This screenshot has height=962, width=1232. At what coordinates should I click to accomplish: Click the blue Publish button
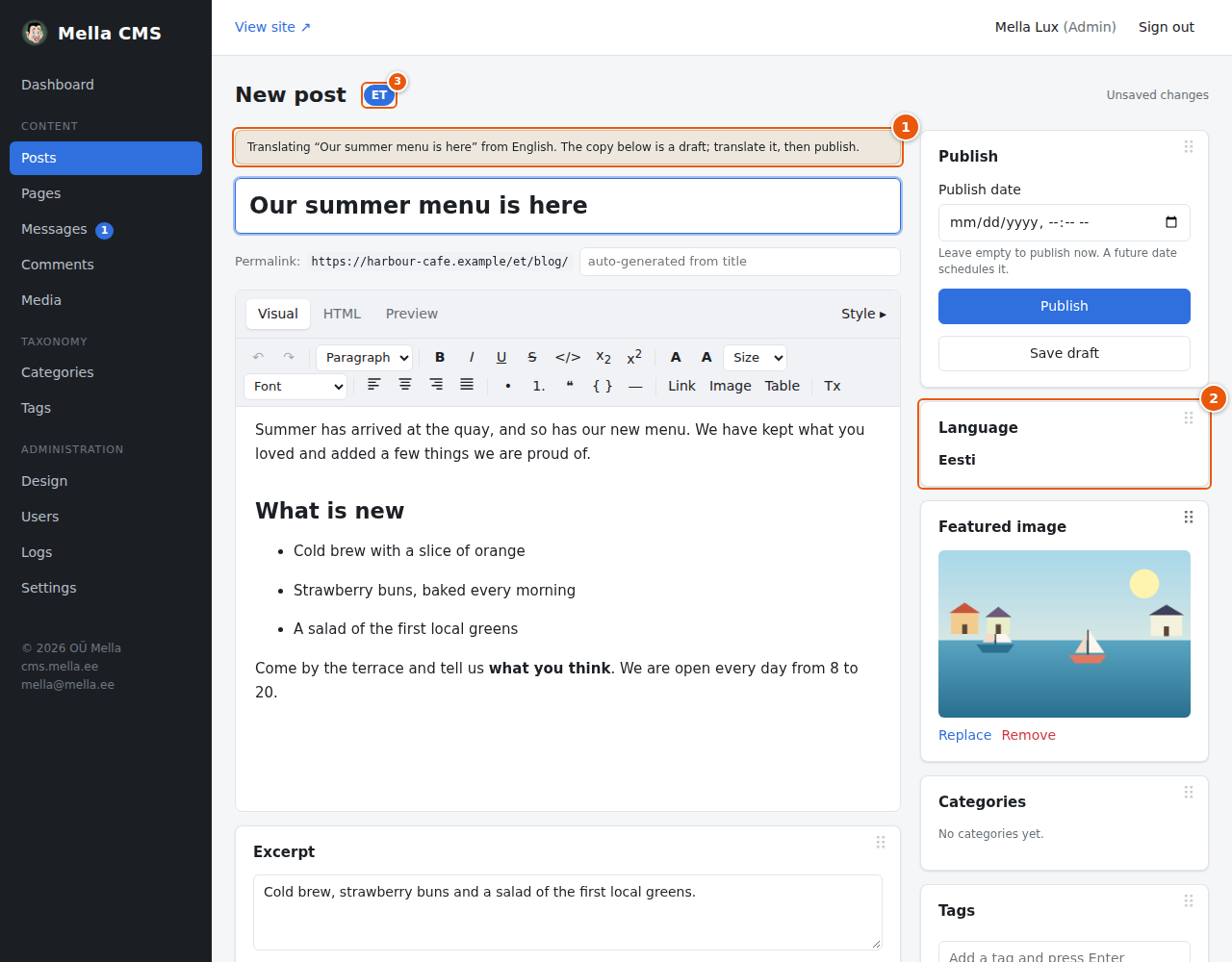coord(1065,306)
